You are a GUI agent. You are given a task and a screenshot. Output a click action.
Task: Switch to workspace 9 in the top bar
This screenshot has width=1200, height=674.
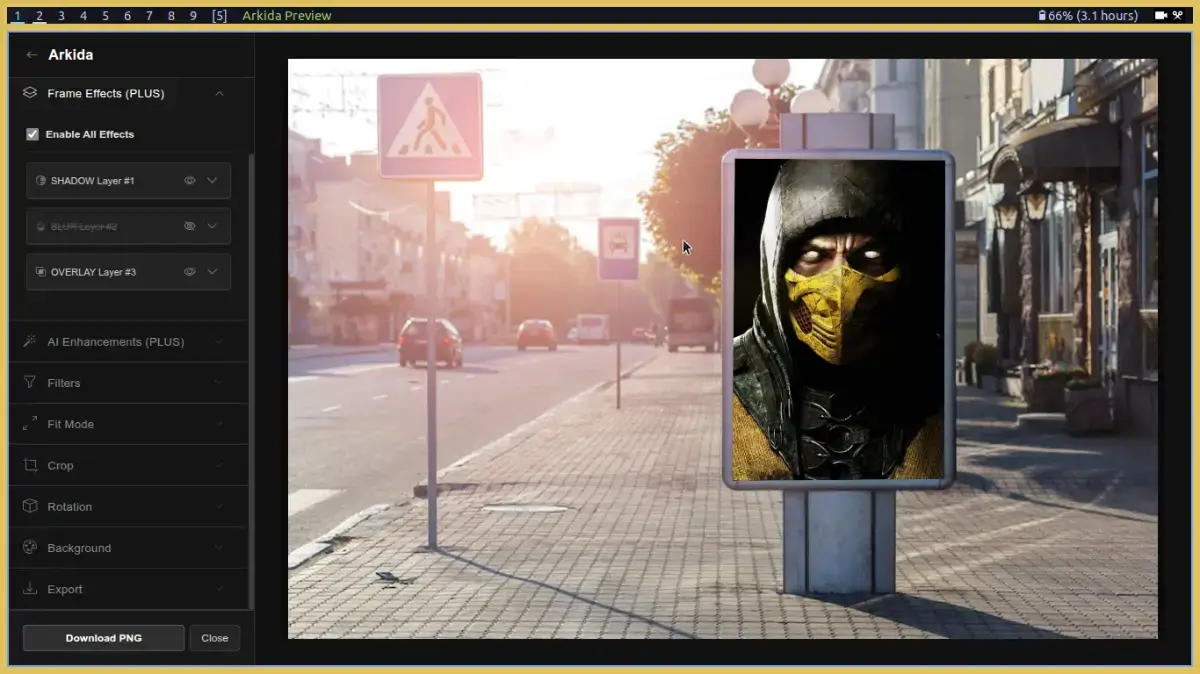[x=193, y=16]
